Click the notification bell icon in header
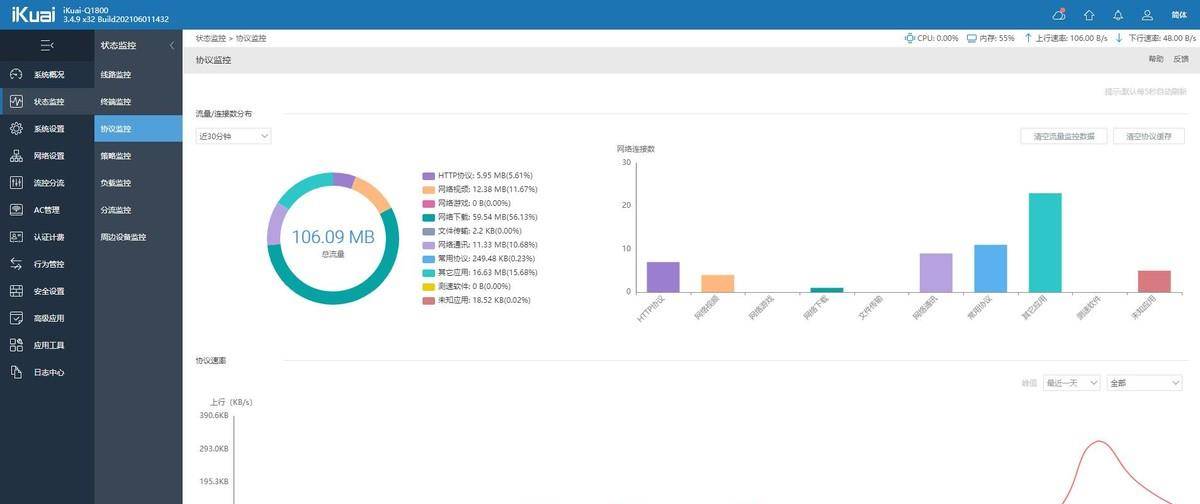This screenshot has width=1200, height=504. 1118,15
